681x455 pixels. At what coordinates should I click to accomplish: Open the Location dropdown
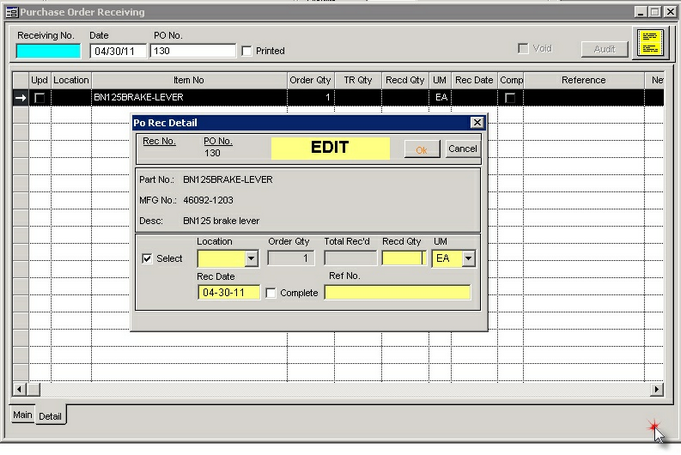(x=252, y=259)
